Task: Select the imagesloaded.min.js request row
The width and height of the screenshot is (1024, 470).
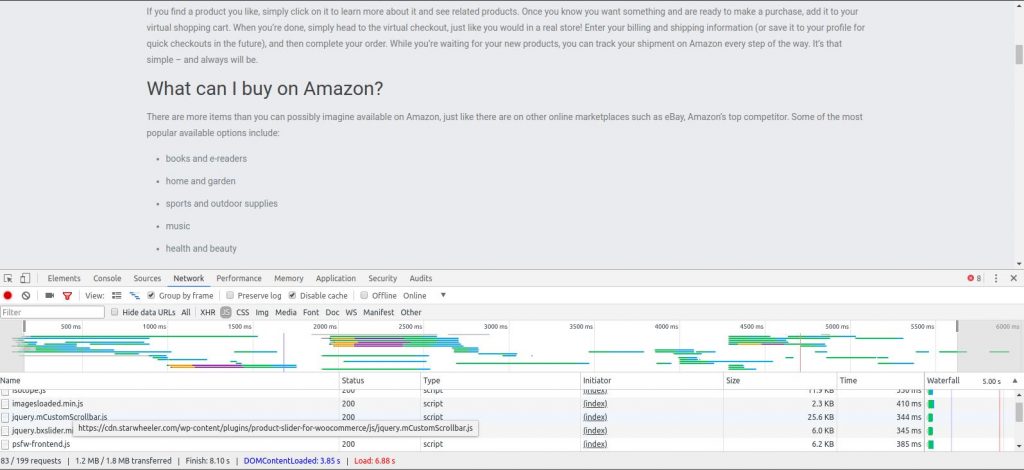Action: [x=506, y=404]
